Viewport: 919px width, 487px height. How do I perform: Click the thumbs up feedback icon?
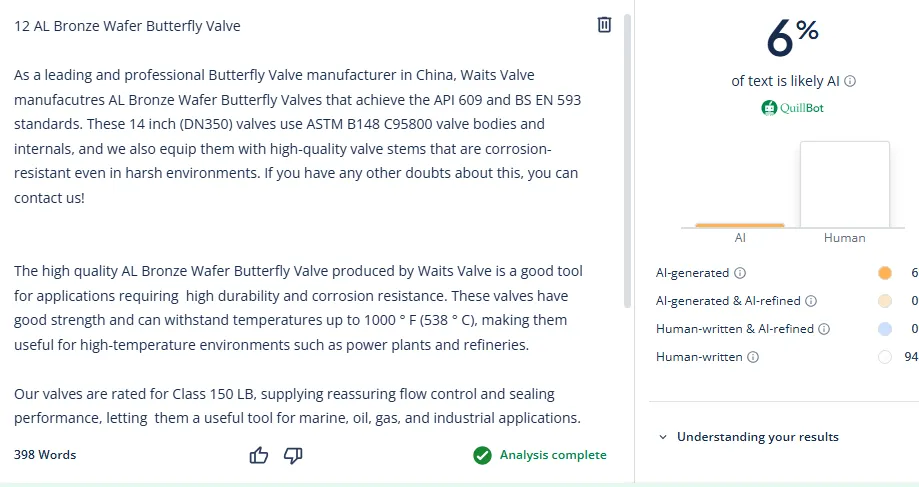tap(259, 455)
